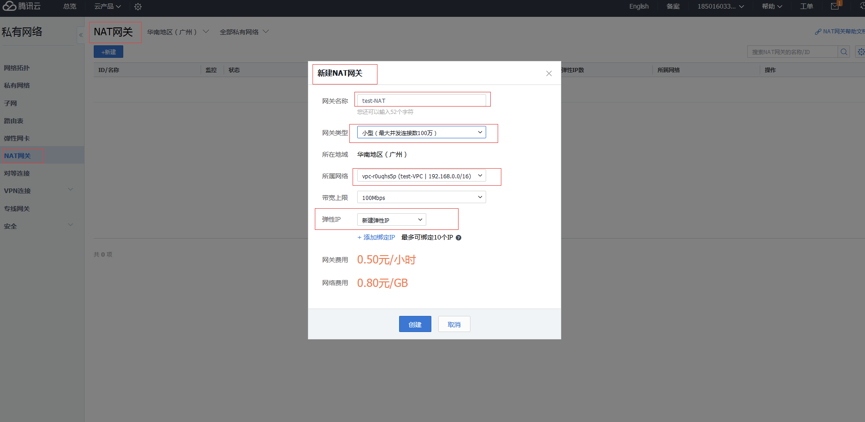Open table settings gear near search box
This screenshot has height=422, width=865.
(860, 52)
